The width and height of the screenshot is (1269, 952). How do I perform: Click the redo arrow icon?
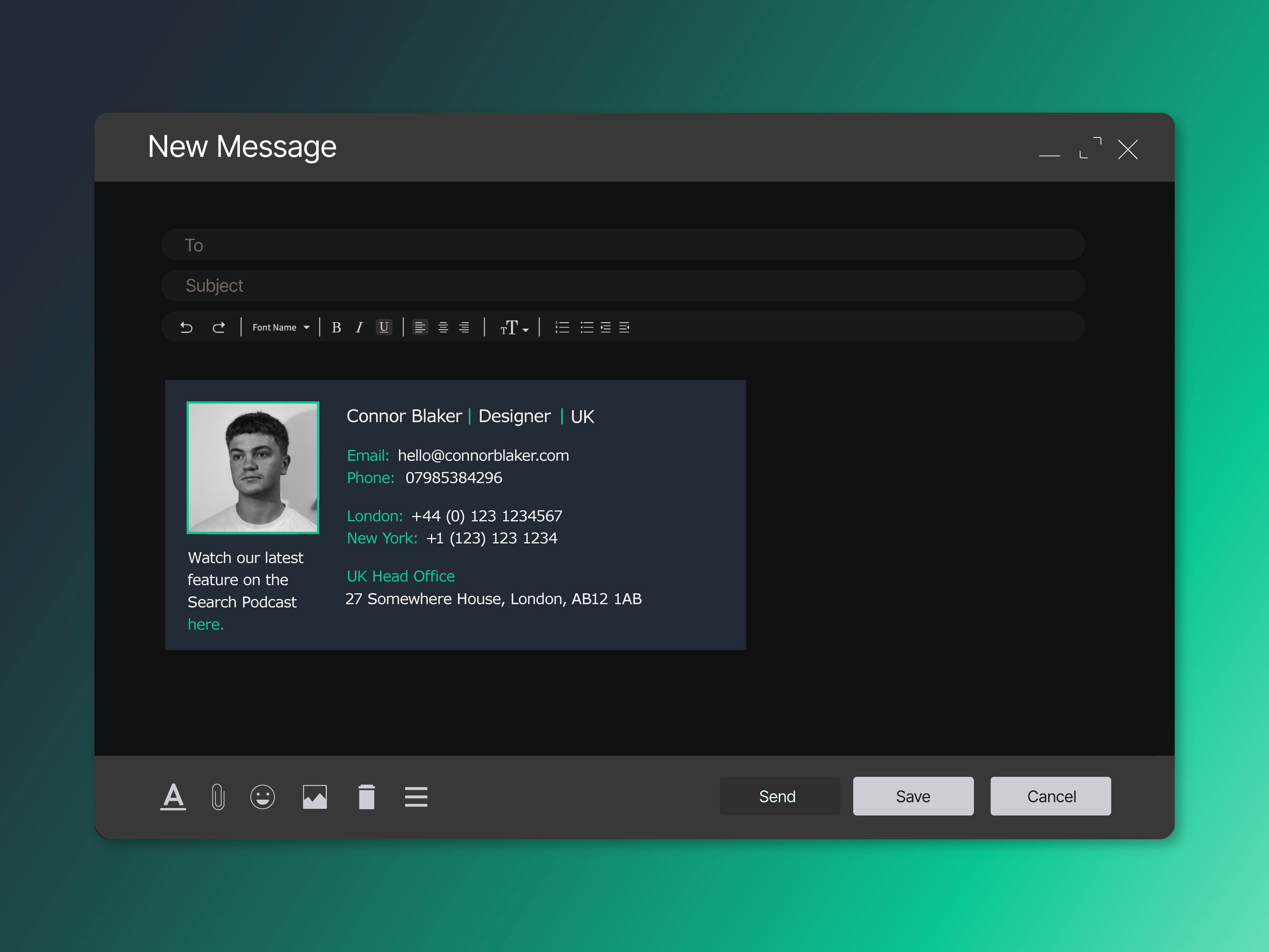(x=219, y=327)
